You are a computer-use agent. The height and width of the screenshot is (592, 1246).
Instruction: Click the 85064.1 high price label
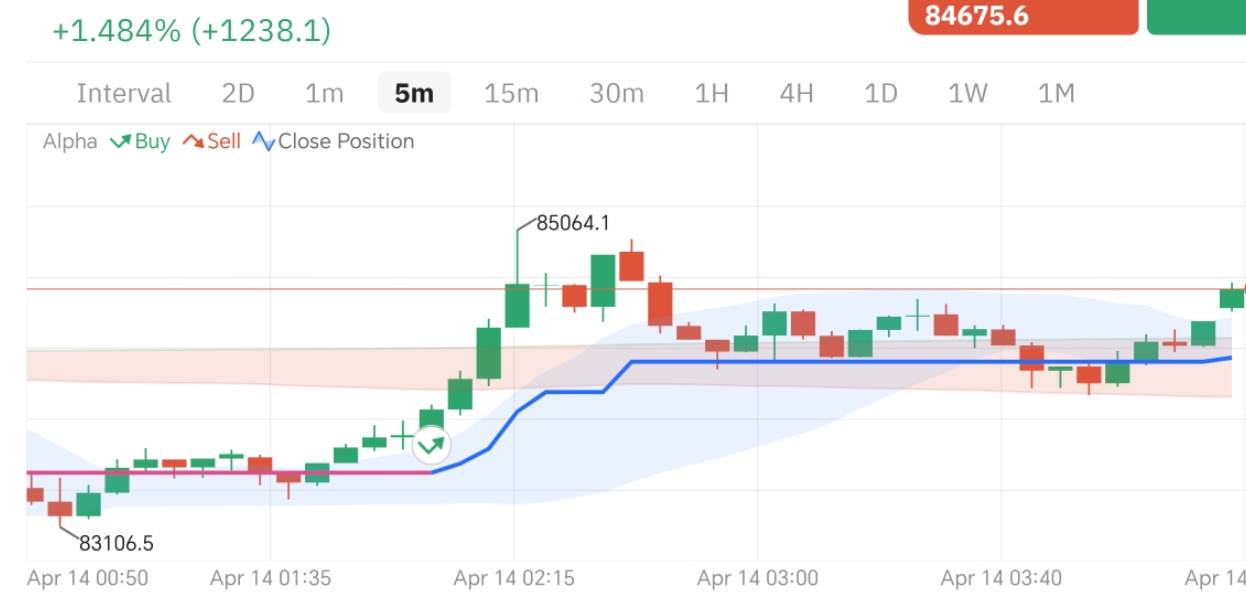tap(573, 223)
